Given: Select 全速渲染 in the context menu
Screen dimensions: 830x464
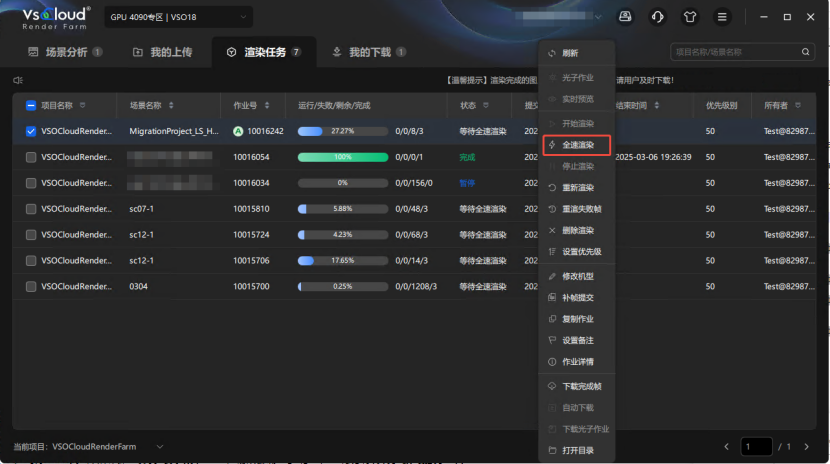Looking at the screenshot, I should click(577, 145).
